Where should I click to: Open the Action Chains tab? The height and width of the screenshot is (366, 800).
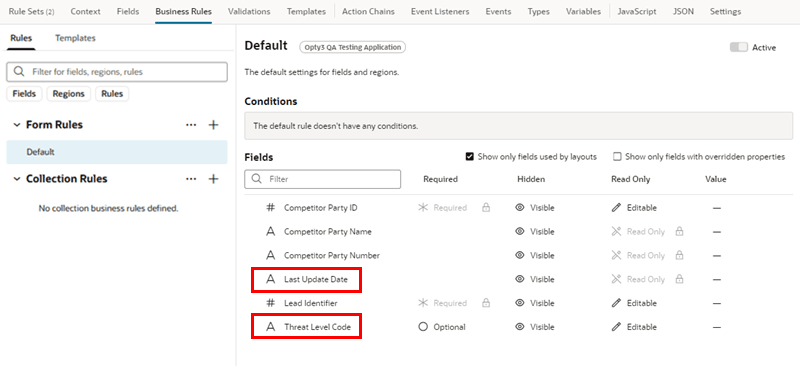368,11
